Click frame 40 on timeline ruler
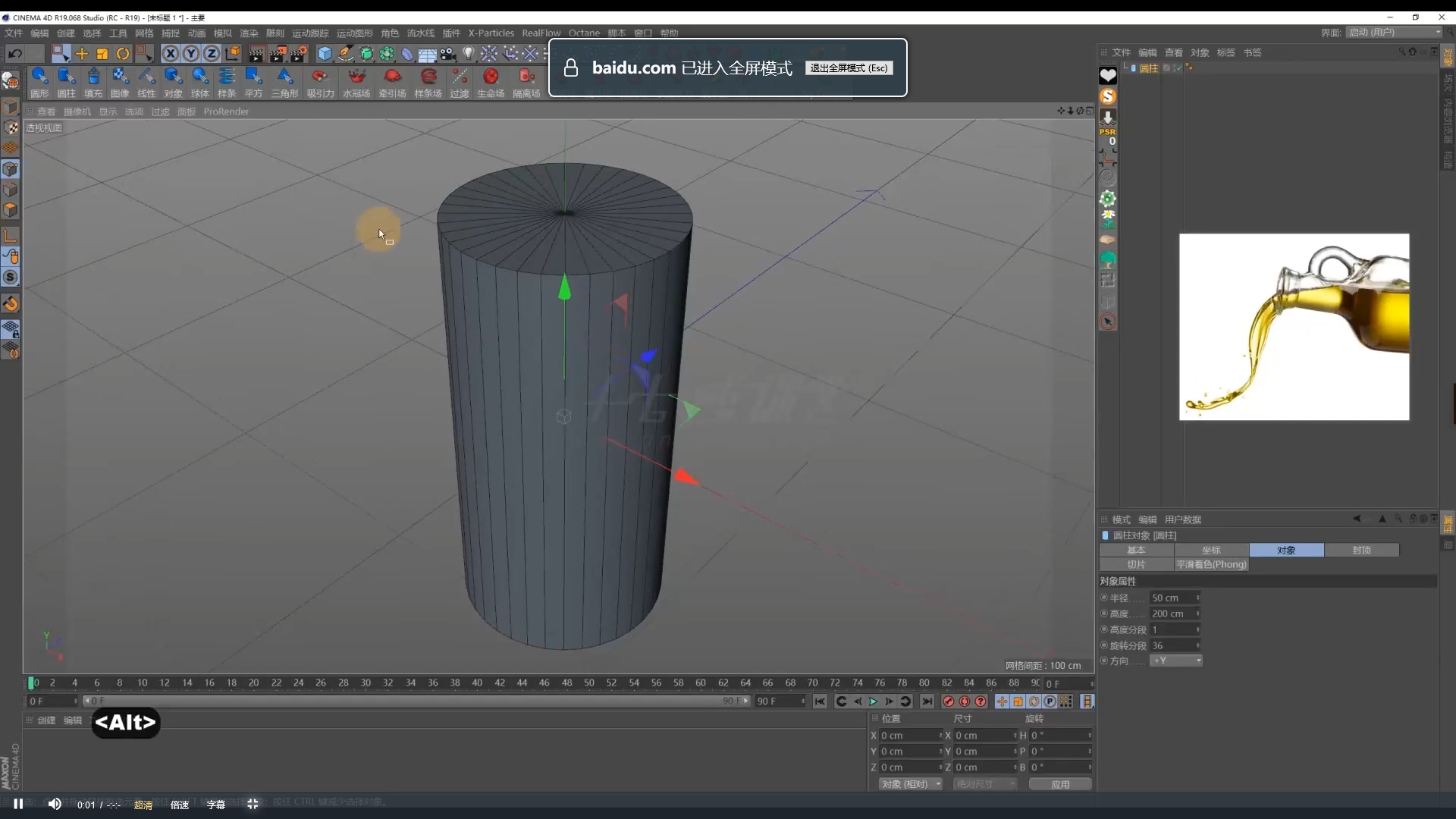 (x=477, y=682)
